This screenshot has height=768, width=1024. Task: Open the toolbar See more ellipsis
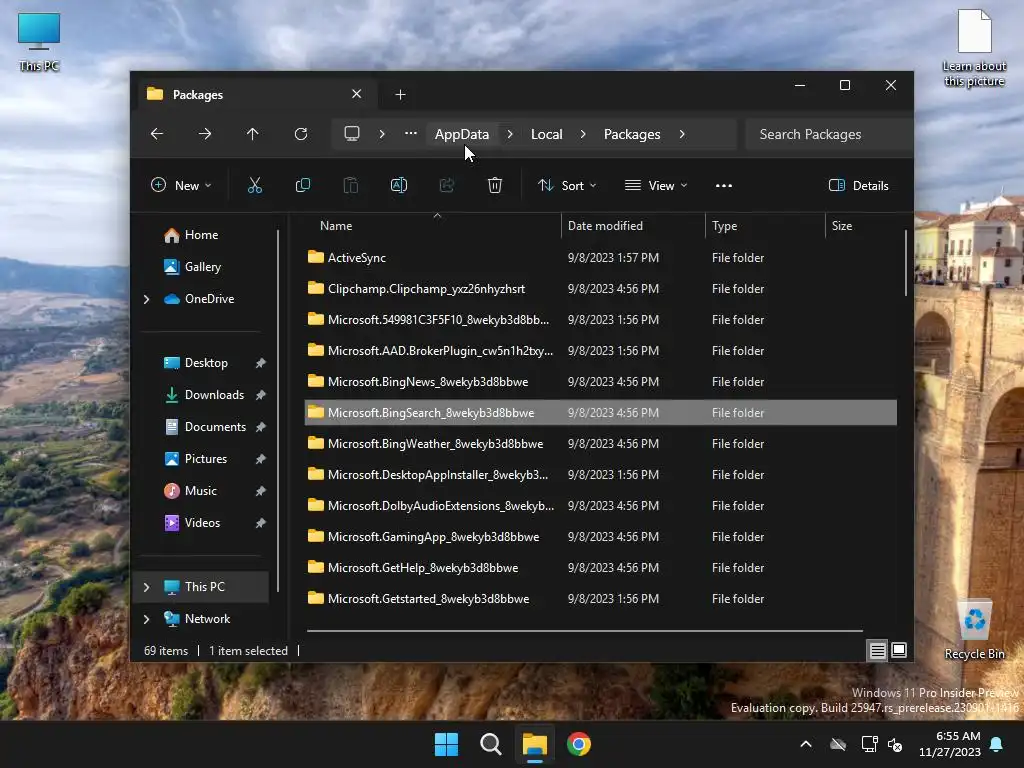(x=724, y=185)
